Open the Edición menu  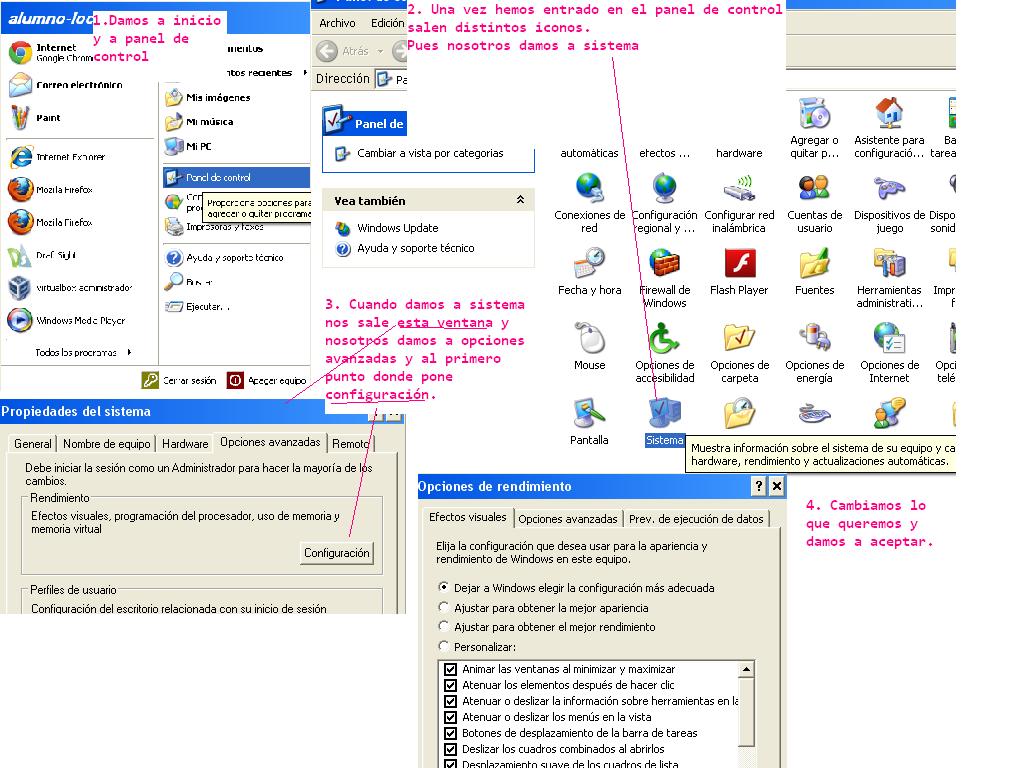387,23
